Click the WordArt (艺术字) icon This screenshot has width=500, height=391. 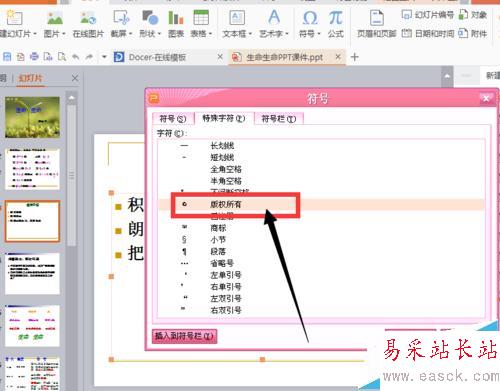[x=274, y=17]
